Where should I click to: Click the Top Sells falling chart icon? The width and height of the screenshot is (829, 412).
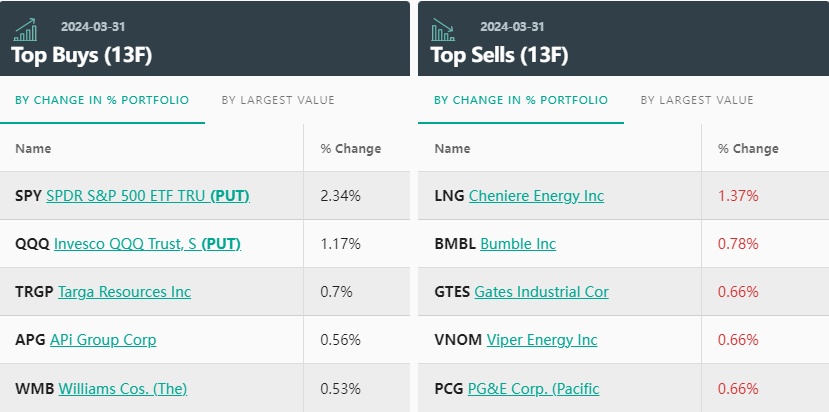tap(442, 29)
